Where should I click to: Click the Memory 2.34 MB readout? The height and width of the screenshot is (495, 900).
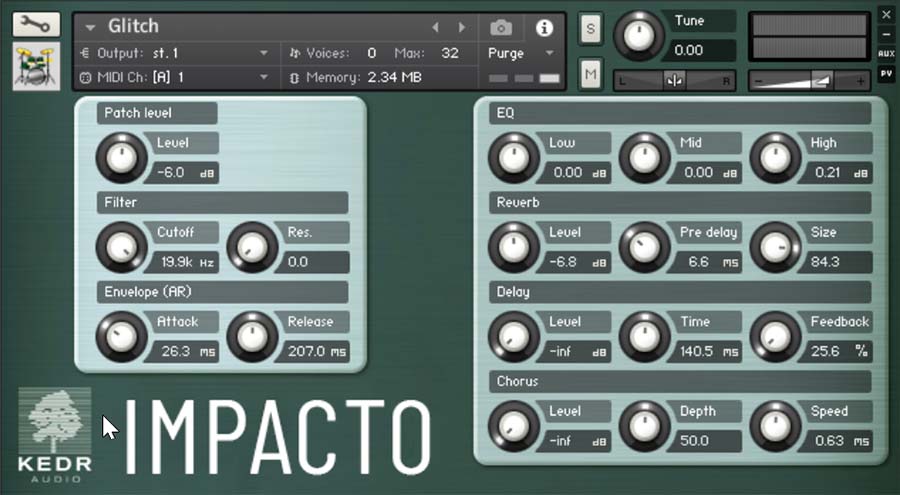(x=394, y=78)
